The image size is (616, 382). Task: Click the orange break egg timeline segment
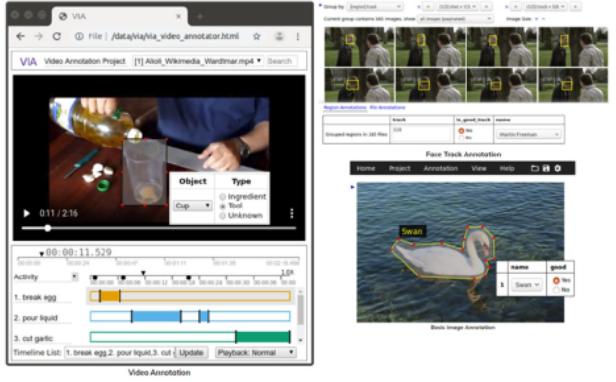coord(110,296)
